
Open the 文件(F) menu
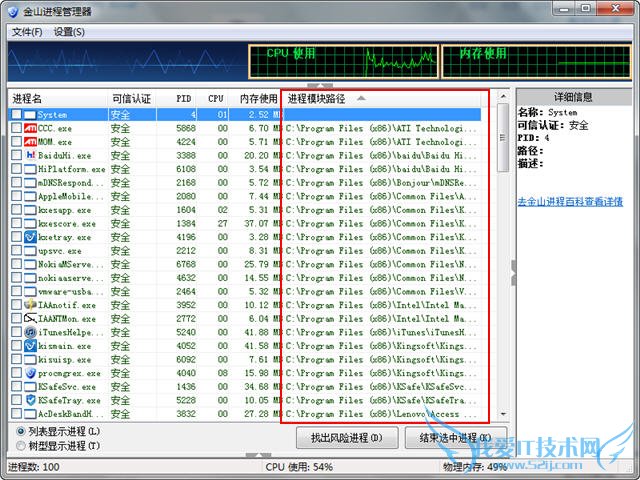(x=27, y=32)
